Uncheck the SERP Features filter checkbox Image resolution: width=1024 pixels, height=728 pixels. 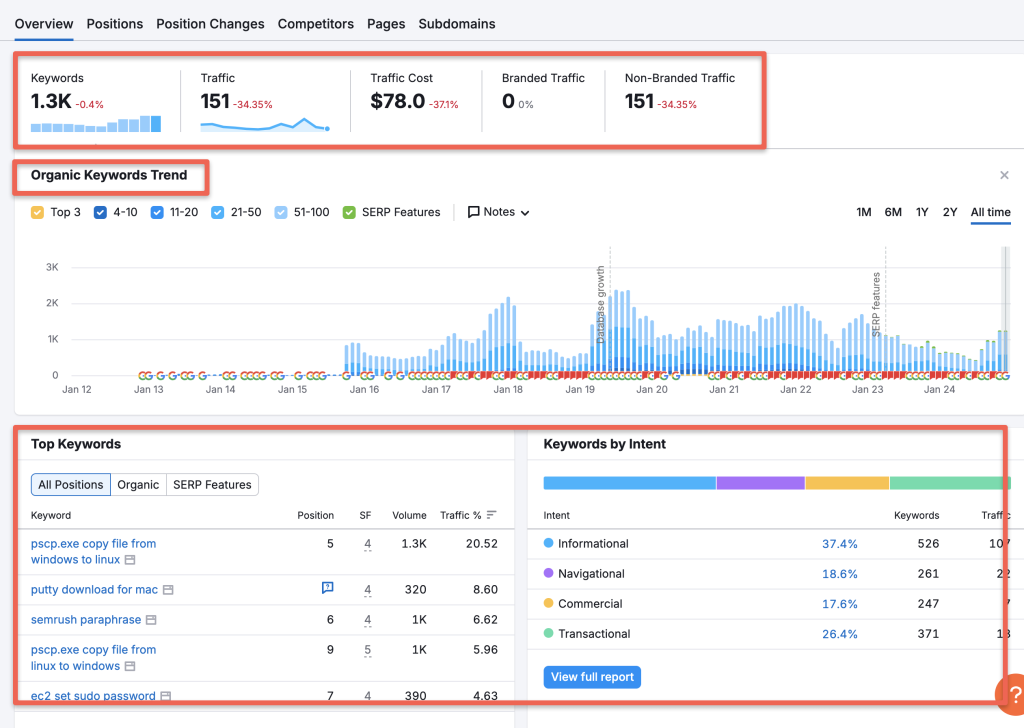pyautogui.click(x=348, y=212)
